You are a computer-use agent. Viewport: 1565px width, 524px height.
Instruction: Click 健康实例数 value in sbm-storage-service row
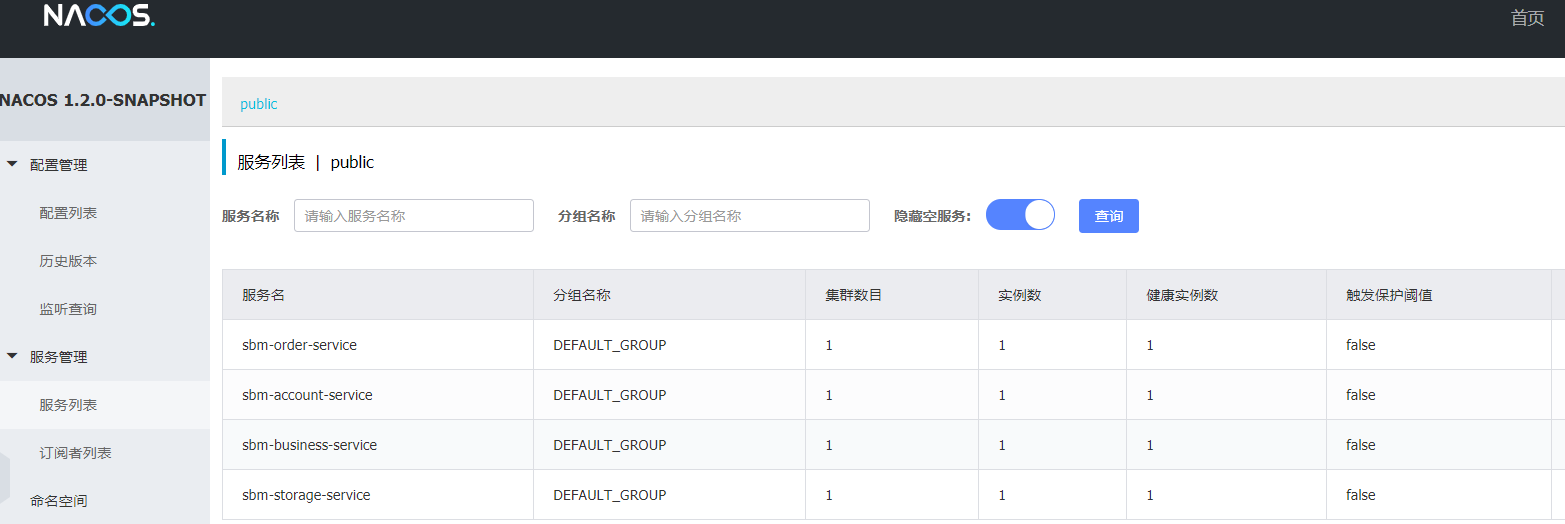pyautogui.click(x=1150, y=495)
